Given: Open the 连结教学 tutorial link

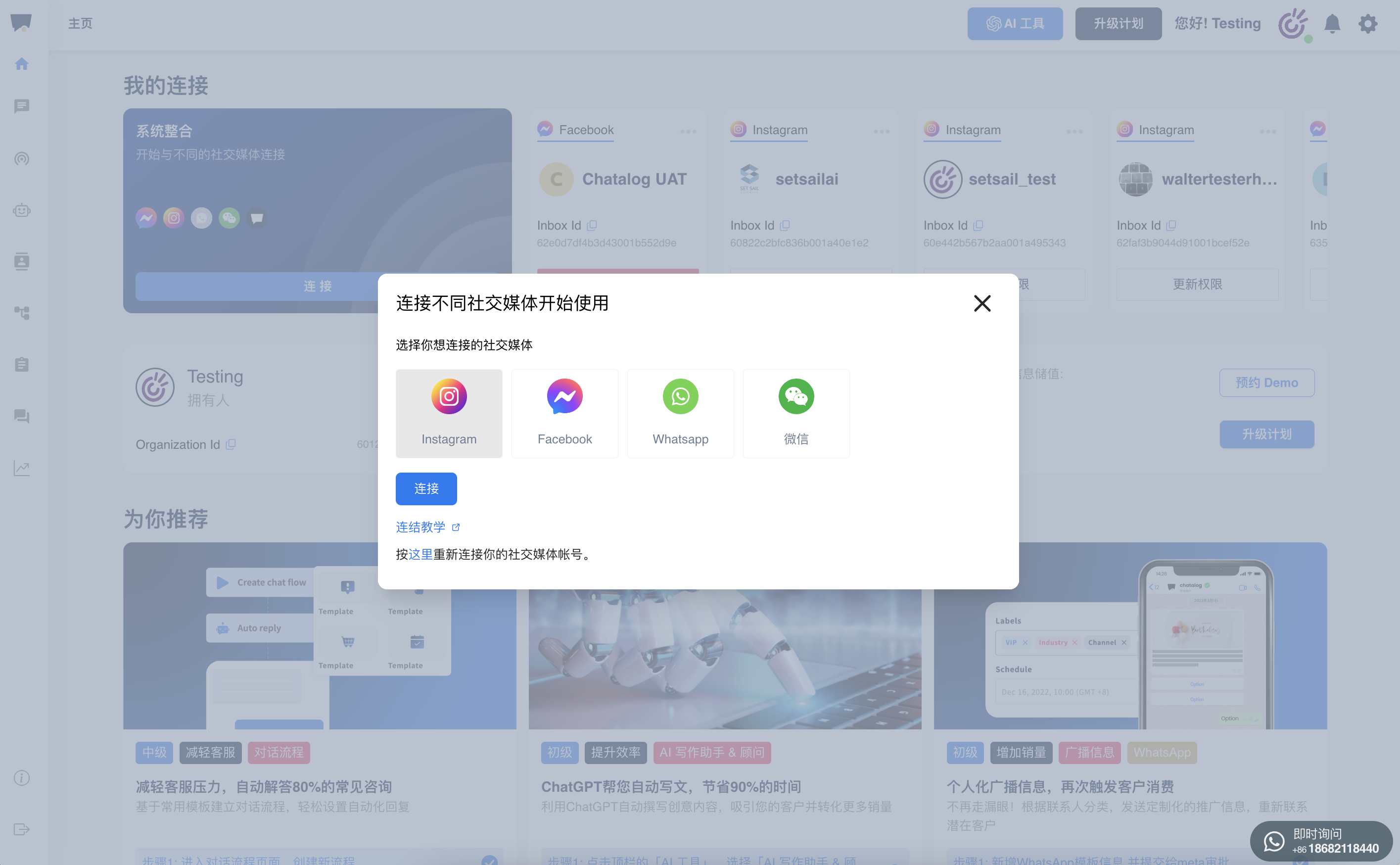Looking at the screenshot, I should point(428,527).
